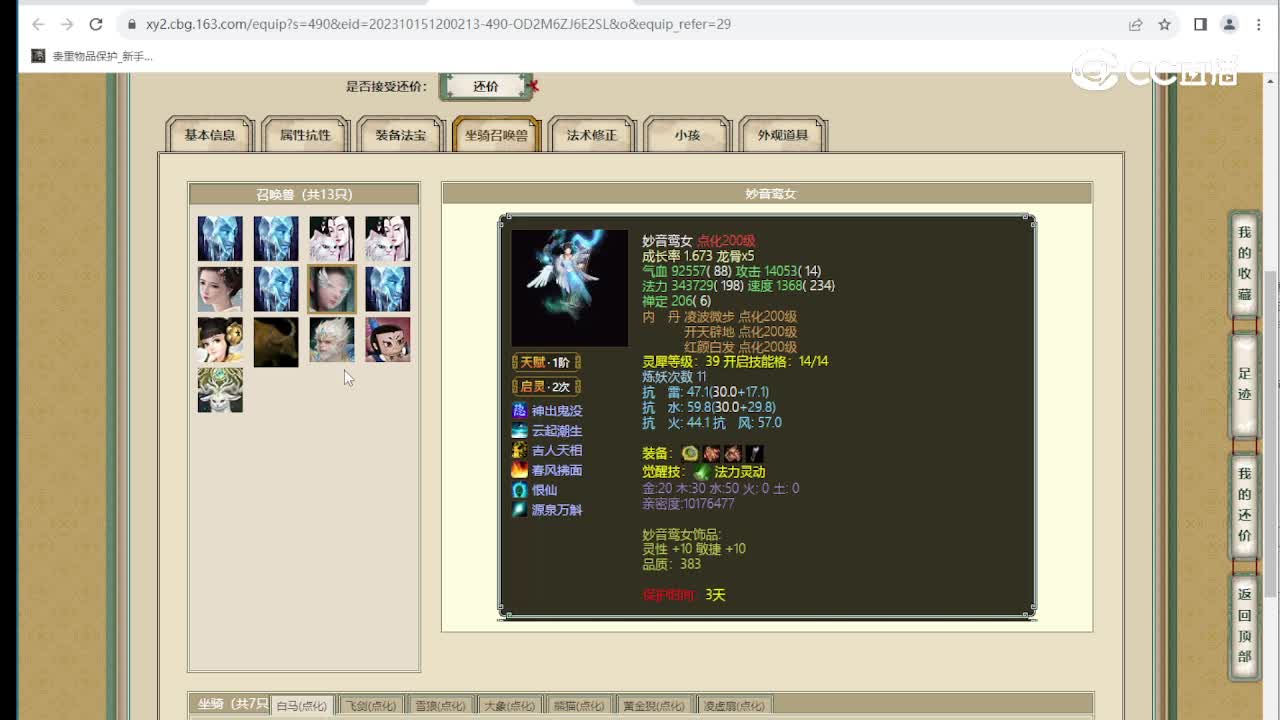The width and height of the screenshot is (1280, 720).
Task: Click the 源泉万斛 skill icon
Action: (x=519, y=509)
